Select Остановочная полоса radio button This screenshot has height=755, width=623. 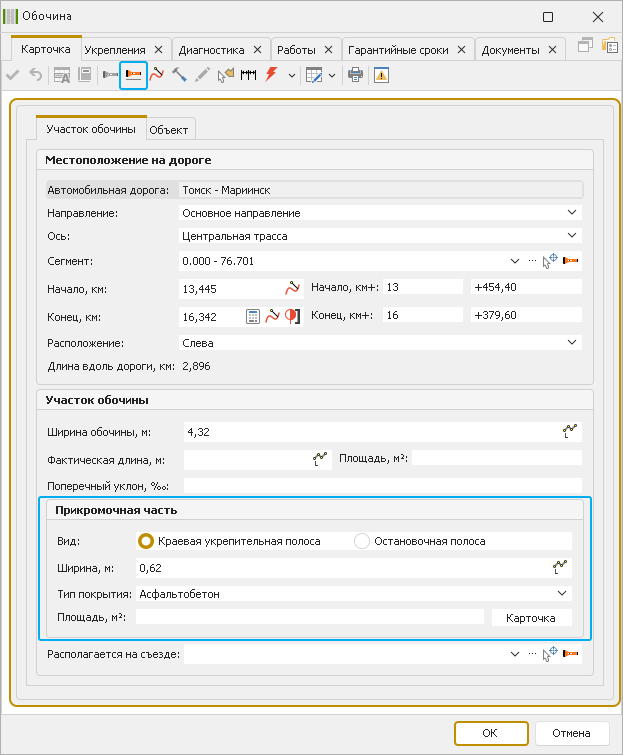362,541
